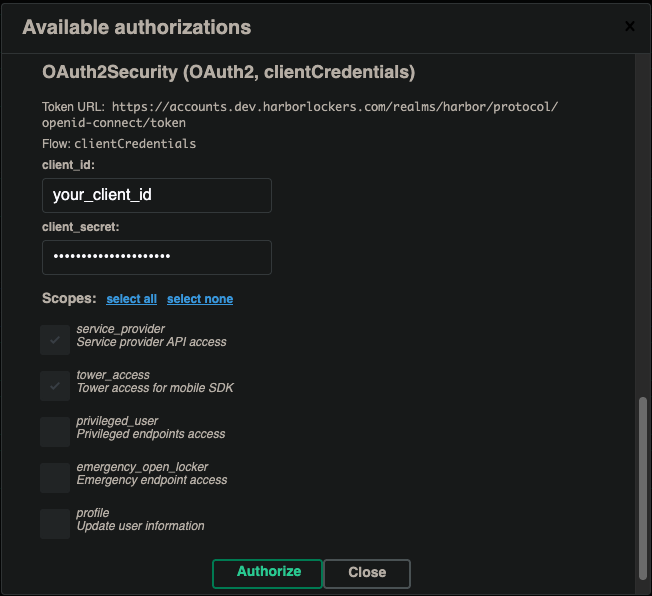Viewport: 652px width, 596px height.
Task: Enable the emergency_open_locker scope checkbox
Action: (55, 478)
